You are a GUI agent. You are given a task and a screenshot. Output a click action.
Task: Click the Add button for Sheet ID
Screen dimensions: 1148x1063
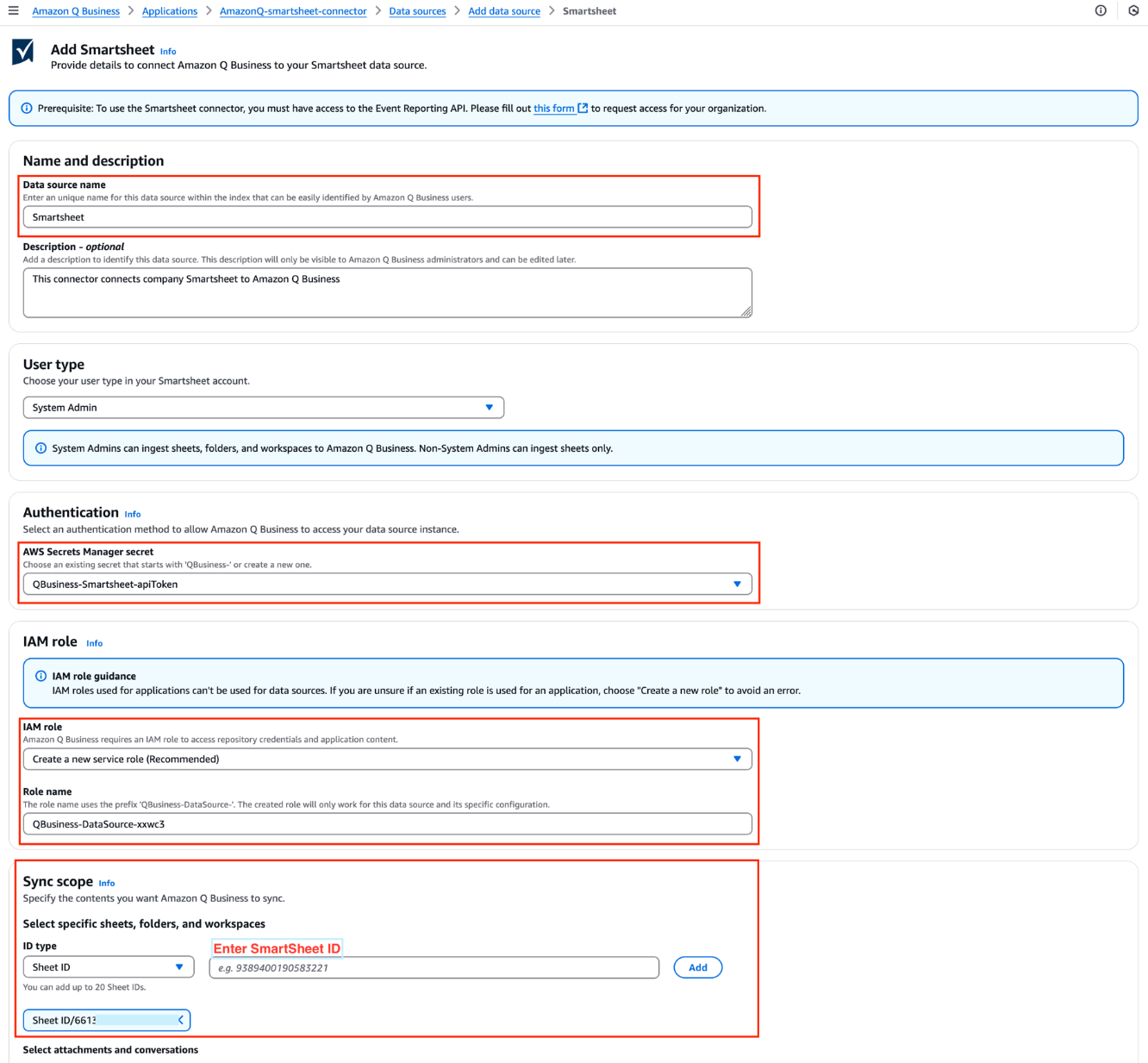698,967
